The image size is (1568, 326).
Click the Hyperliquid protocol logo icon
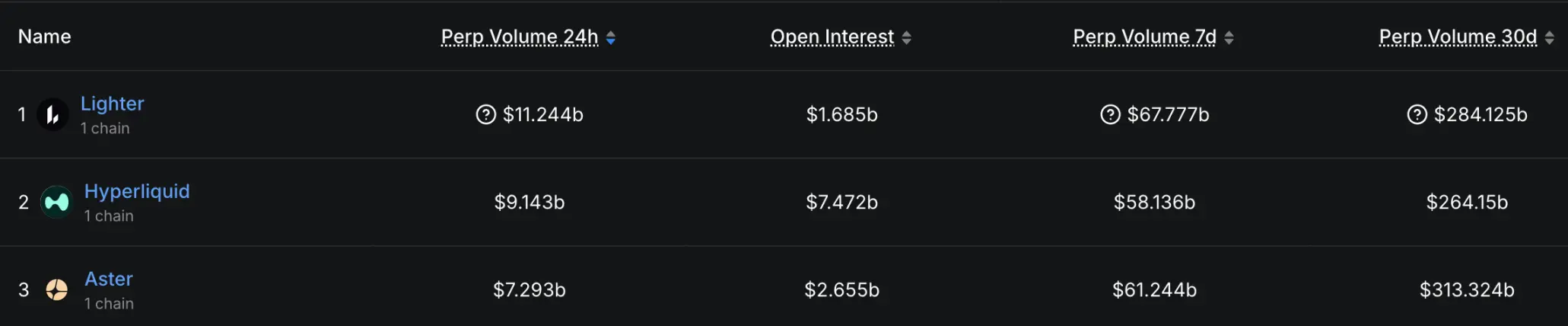pos(56,202)
